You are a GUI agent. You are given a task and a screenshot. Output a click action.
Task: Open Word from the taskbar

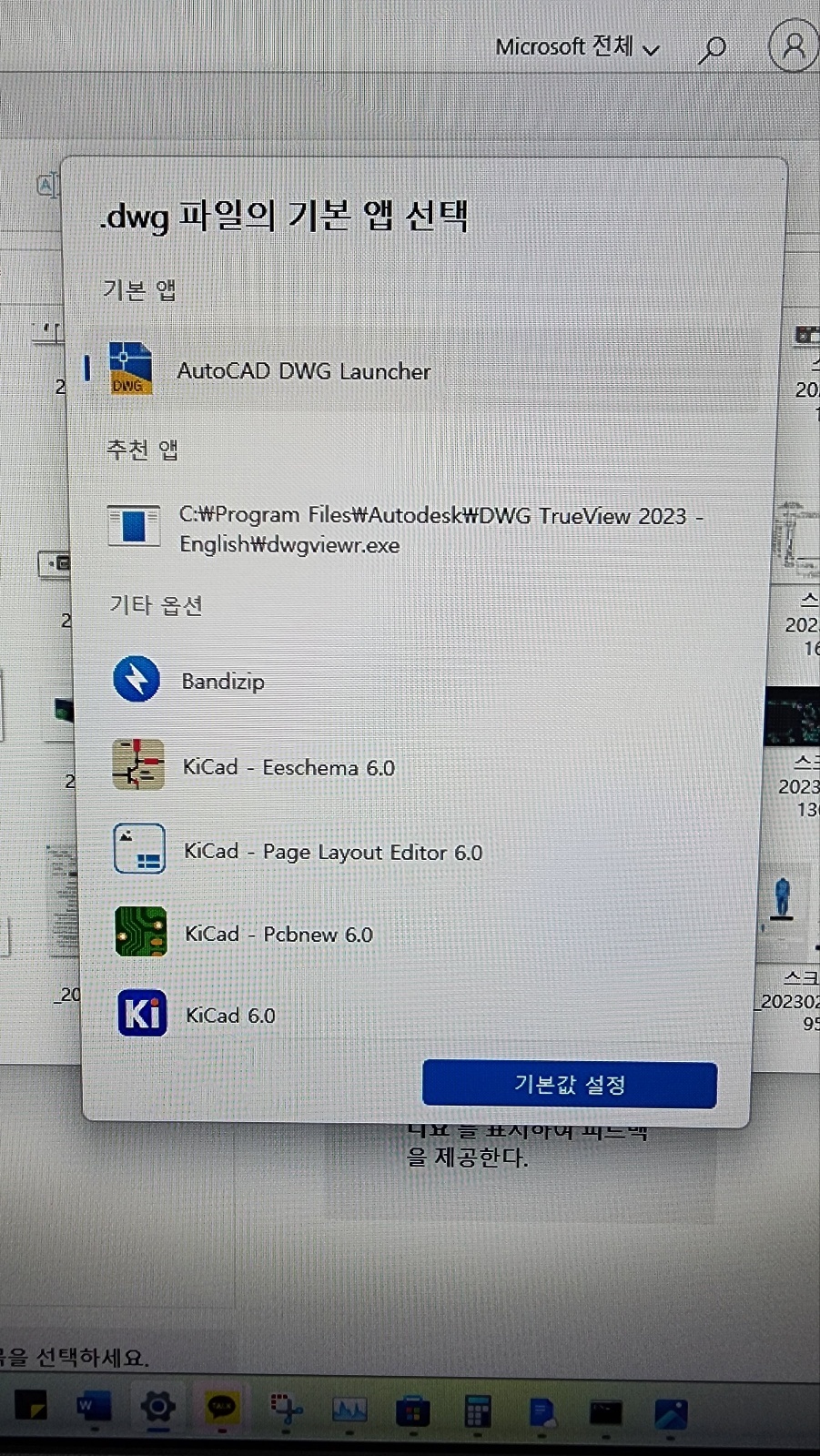(93, 1408)
